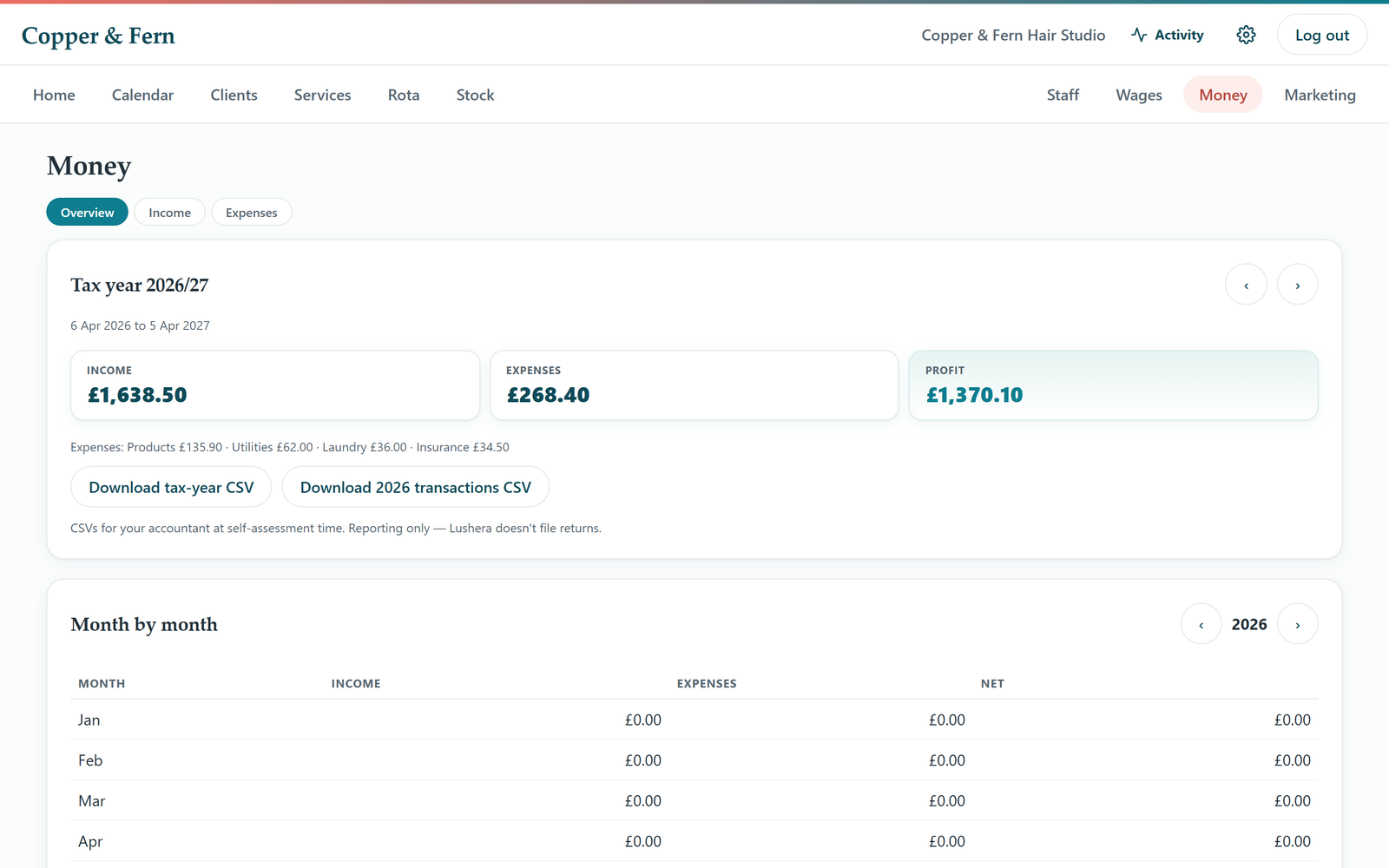Click the Feb month row label
This screenshot has height=868, width=1389.
pos(90,760)
